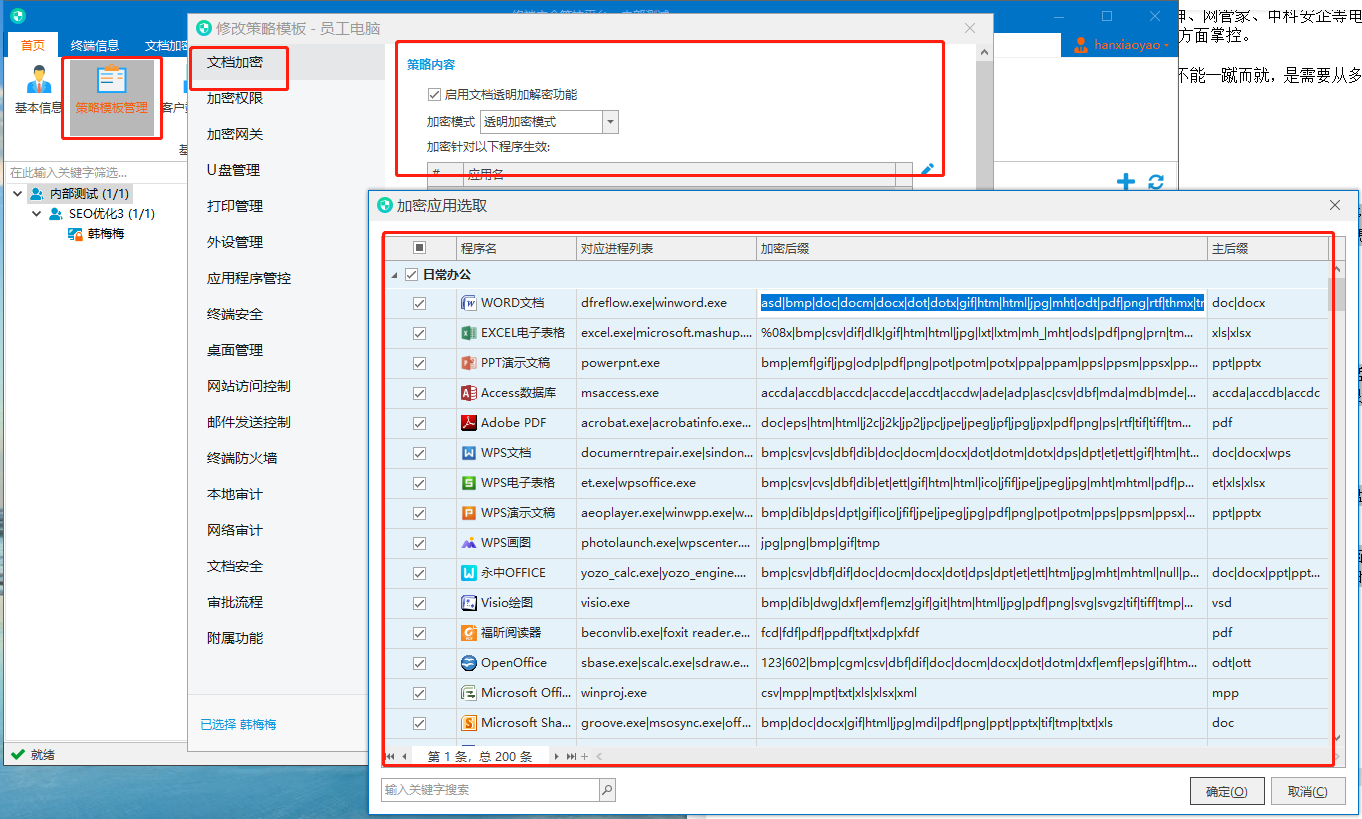Click the 已选择 韩梅梅 link

tap(238, 724)
